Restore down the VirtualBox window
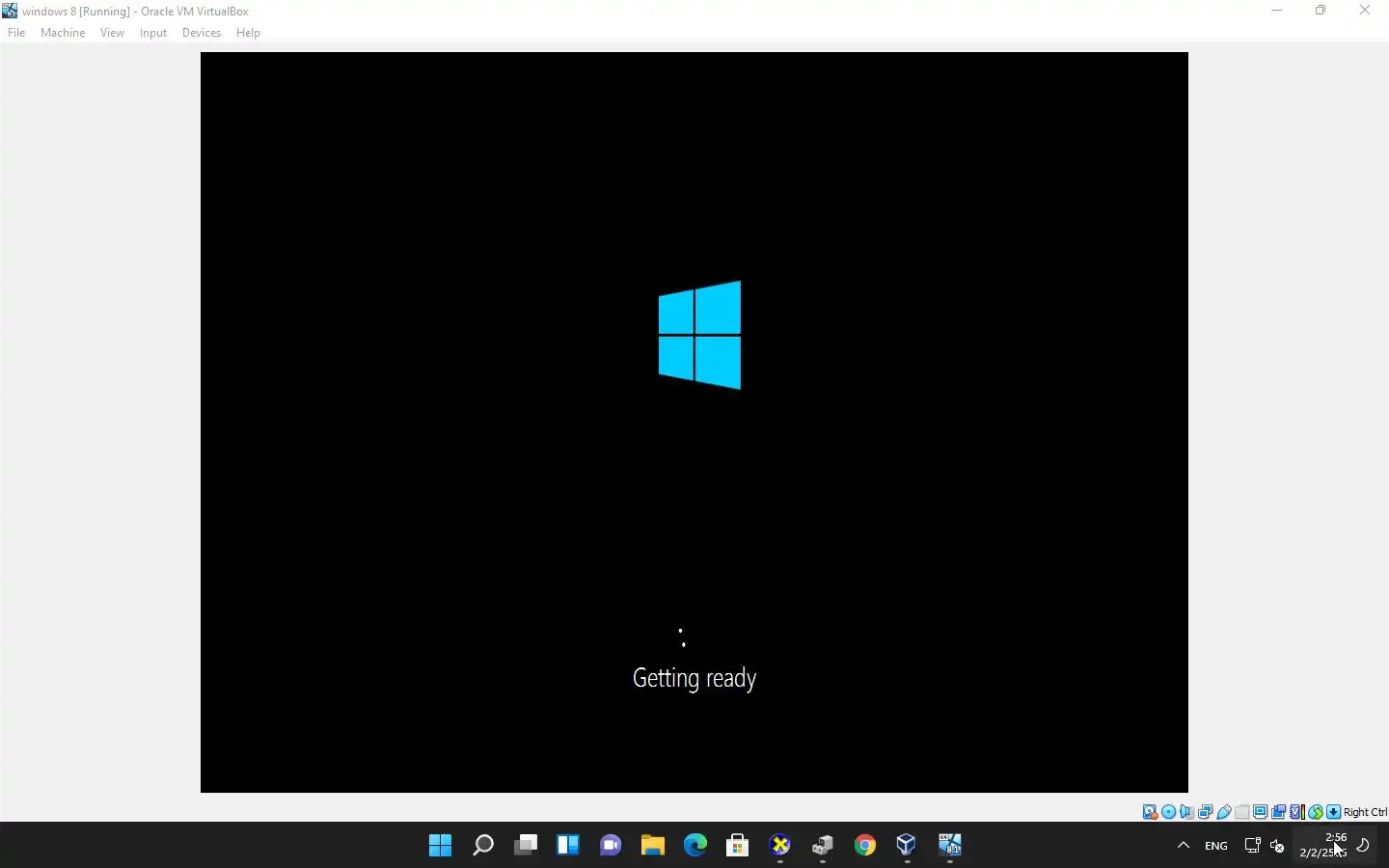The height and width of the screenshot is (868, 1389). click(1321, 11)
